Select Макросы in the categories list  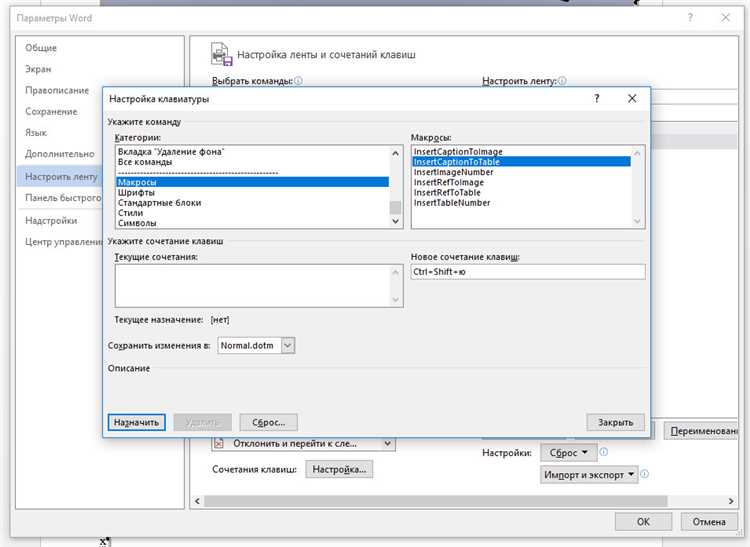253,182
